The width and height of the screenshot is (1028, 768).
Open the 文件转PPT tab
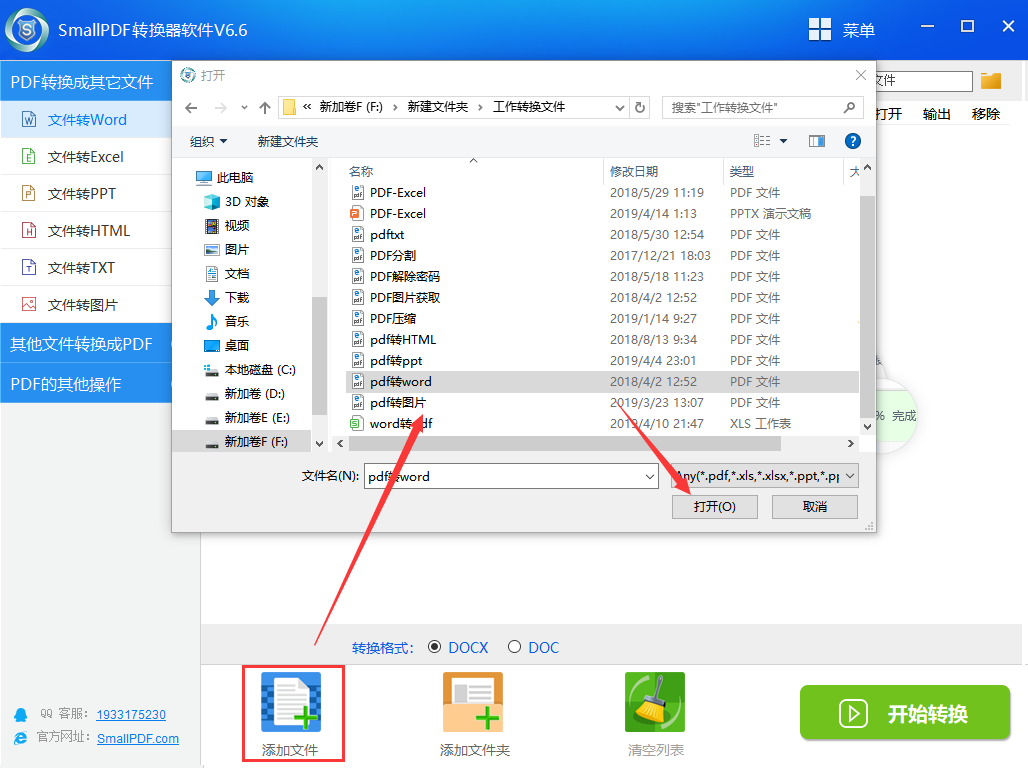87,193
